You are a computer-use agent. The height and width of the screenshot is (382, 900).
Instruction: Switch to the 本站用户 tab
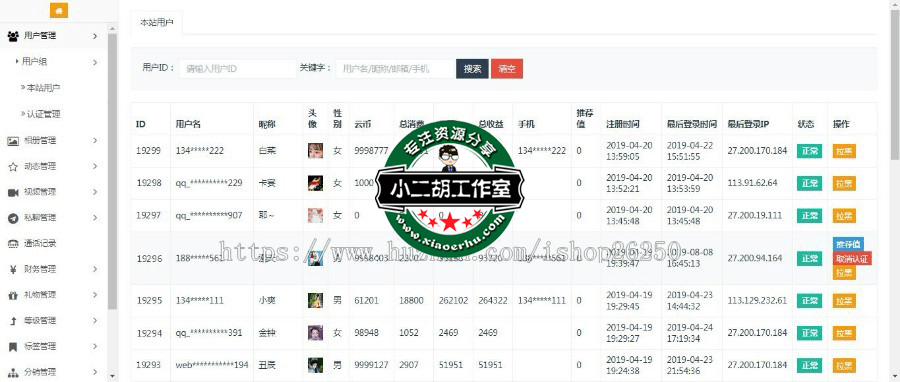click(157, 23)
